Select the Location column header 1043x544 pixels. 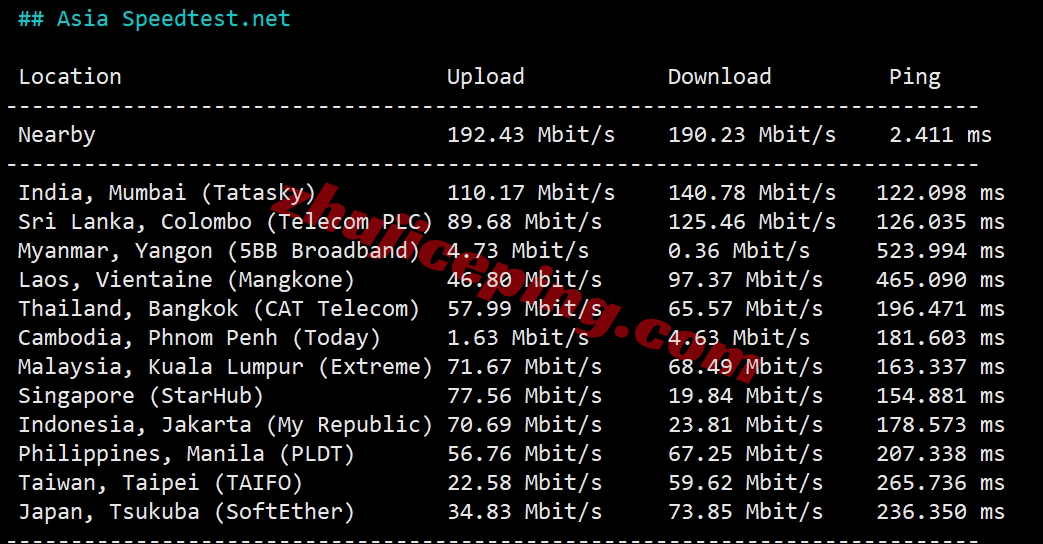[70, 76]
